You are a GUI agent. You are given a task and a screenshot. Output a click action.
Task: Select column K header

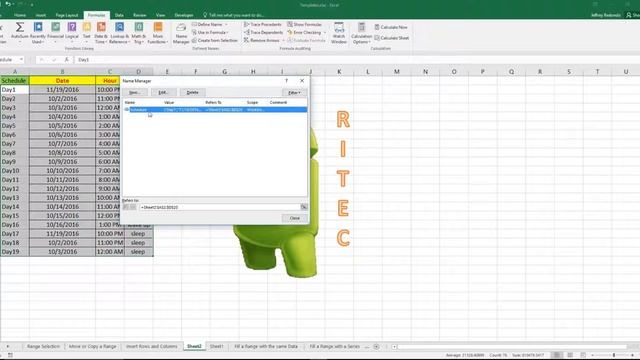point(339,72)
